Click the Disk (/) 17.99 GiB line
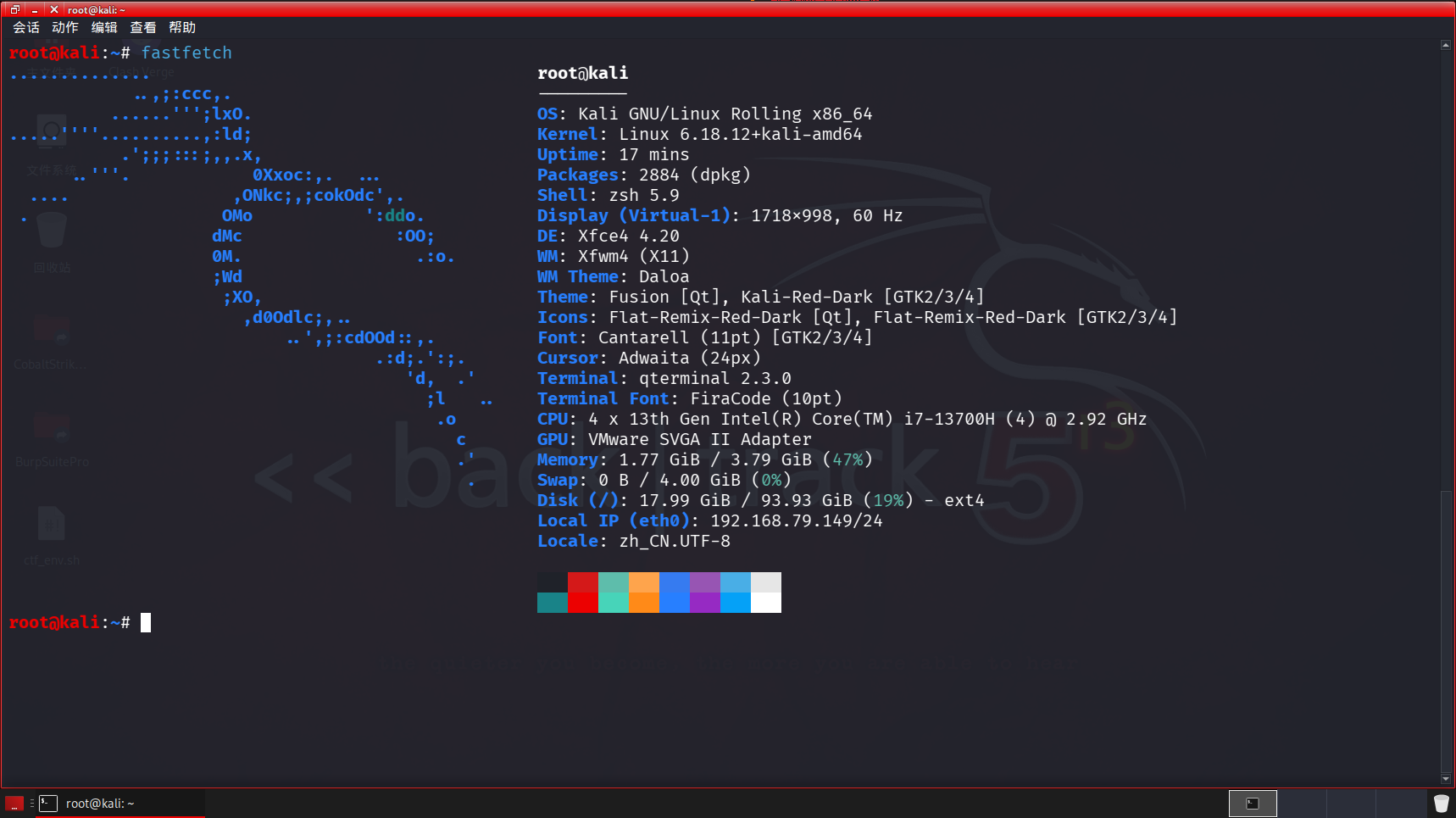Screen dimensions: 1456x818 [760, 500]
